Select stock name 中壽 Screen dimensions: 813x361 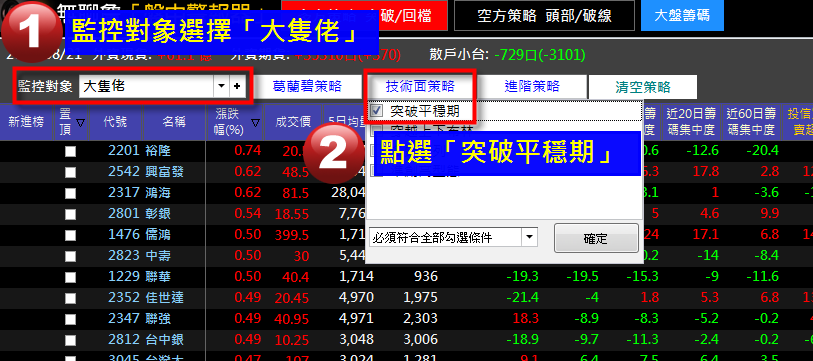point(158,255)
